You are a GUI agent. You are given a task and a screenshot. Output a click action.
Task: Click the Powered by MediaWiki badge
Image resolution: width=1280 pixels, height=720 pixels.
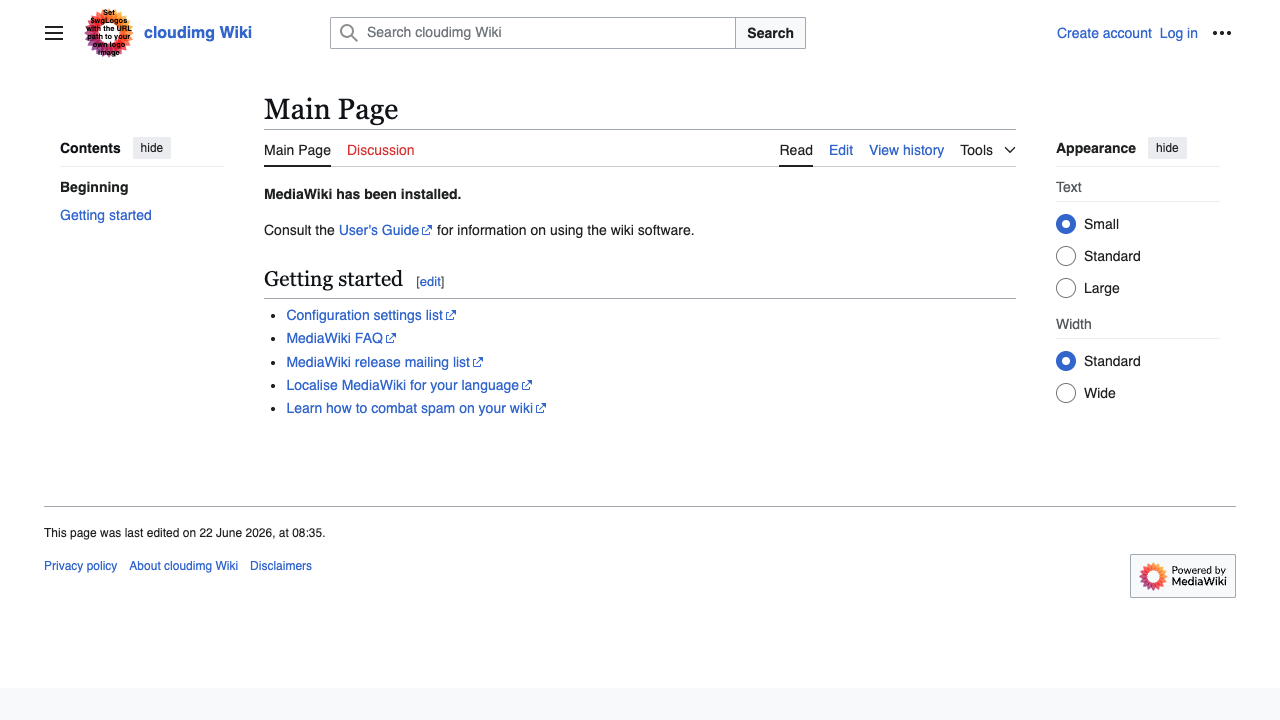(x=1183, y=576)
